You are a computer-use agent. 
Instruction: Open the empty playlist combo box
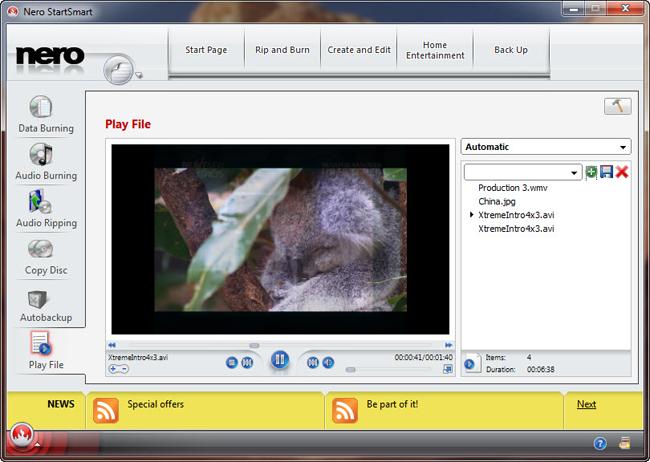click(574, 173)
